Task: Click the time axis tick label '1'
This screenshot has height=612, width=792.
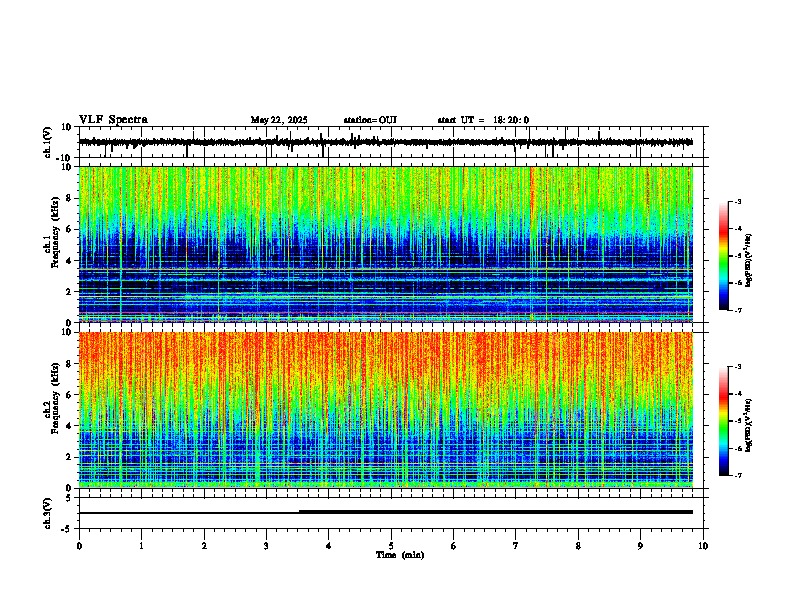Action: point(141,546)
